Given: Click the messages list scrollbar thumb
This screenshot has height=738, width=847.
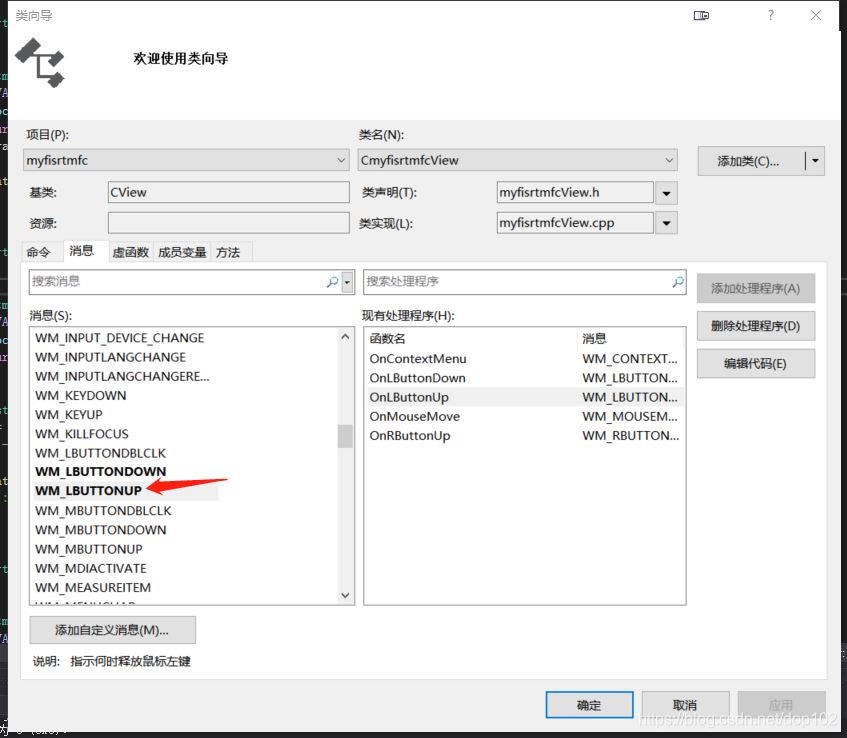Looking at the screenshot, I should tap(345, 436).
